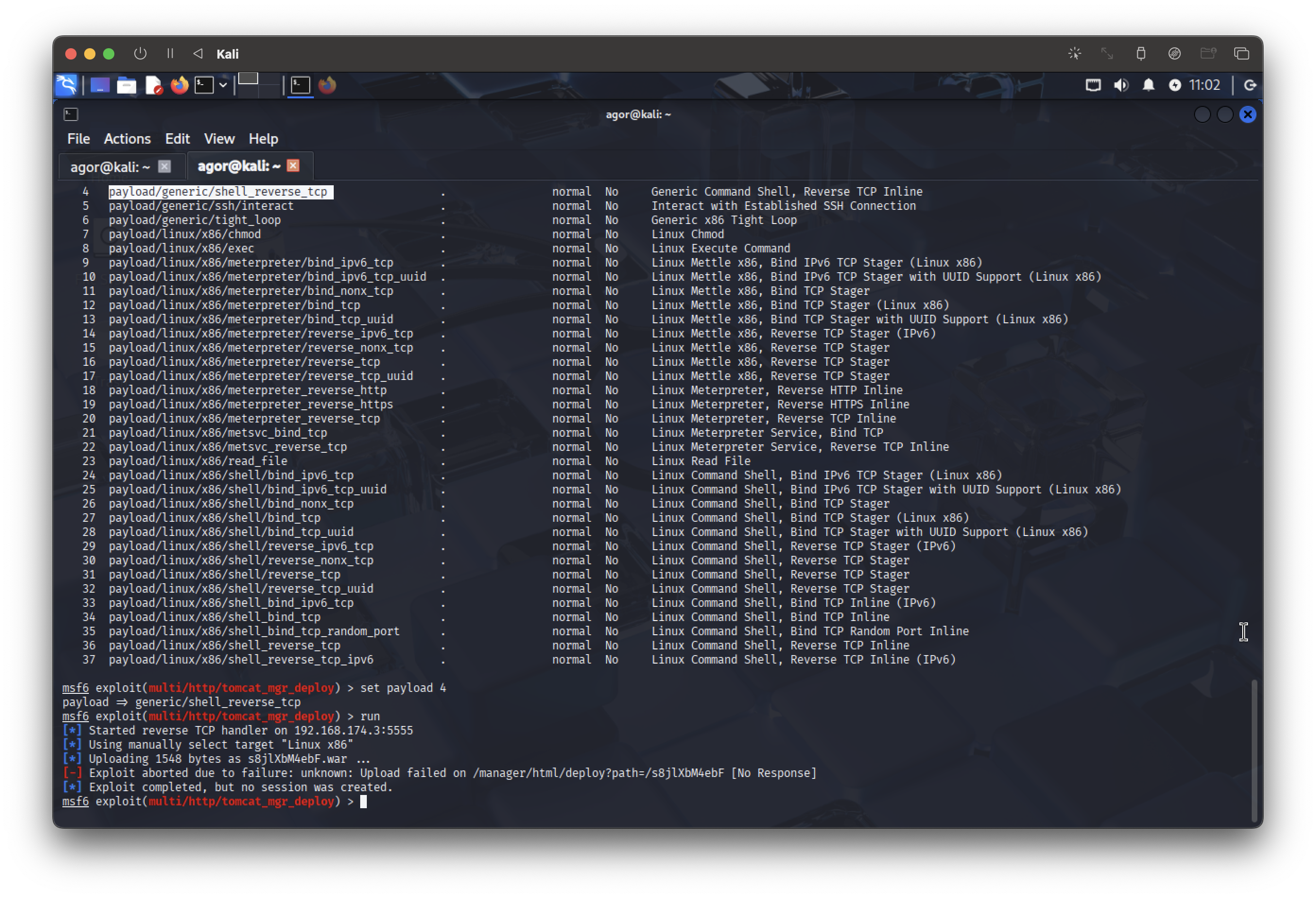Open the notifications bell icon

coord(1148,85)
